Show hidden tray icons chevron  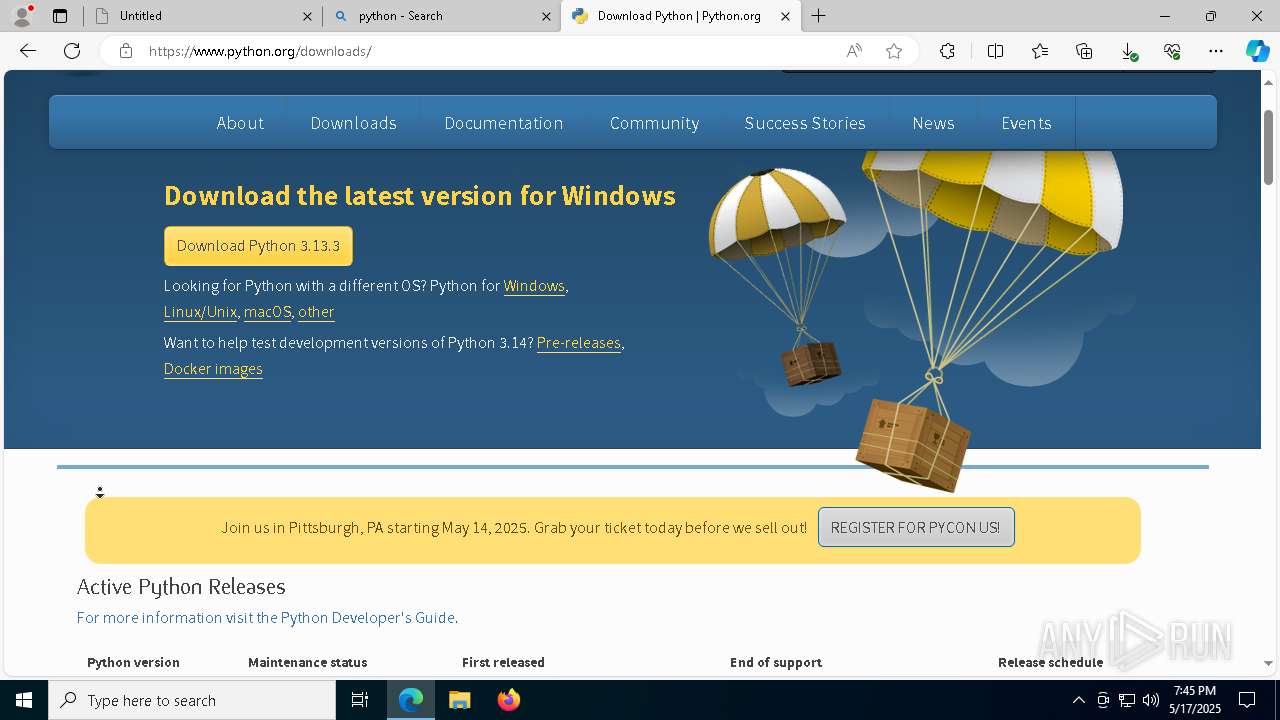click(1078, 700)
